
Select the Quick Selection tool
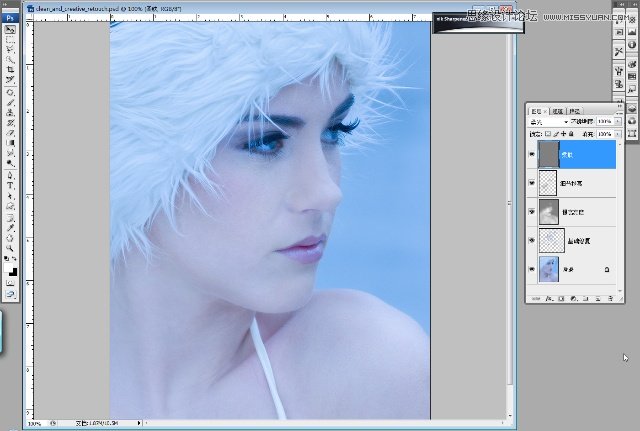(x=10, y=60)
